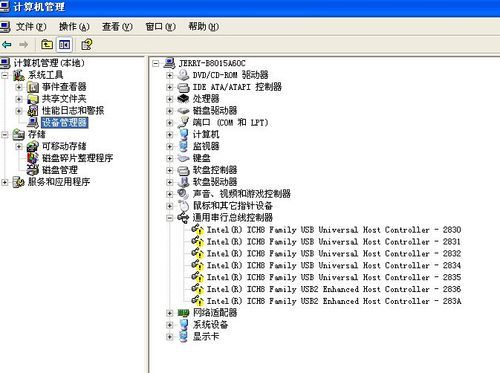Click the display adapter (显示卡) icon
The height and width of the screenshot is (373, 500).
[183, 336]
